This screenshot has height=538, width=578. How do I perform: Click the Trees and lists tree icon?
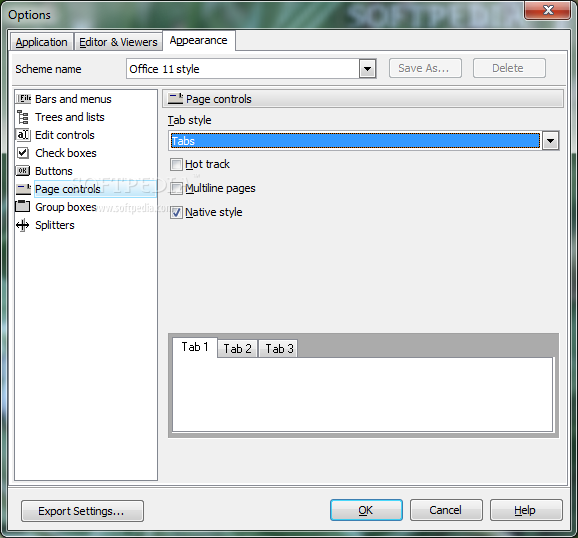tap(23, 117)
